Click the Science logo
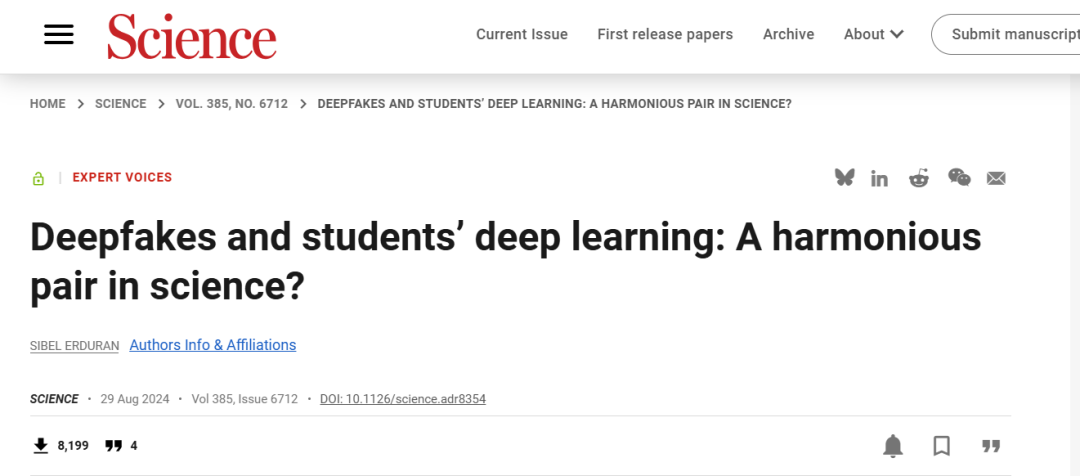Image resolution: width=1080 pixels, height=476 pixels. pyautogui.click(x=192, y=36)
